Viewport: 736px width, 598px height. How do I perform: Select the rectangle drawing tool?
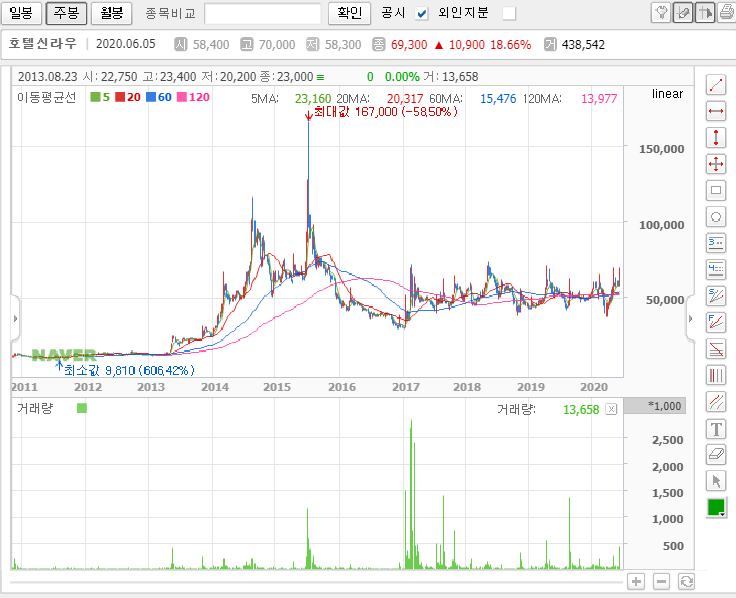(x=716, y=190)
